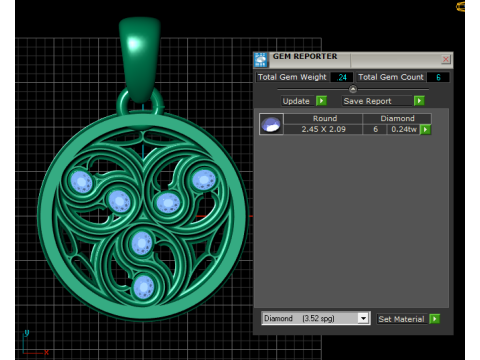Viewport: 480px width, 360px height.
Task: Click the green arrow at the end of the Diamond row
Action: pos(425,129)
